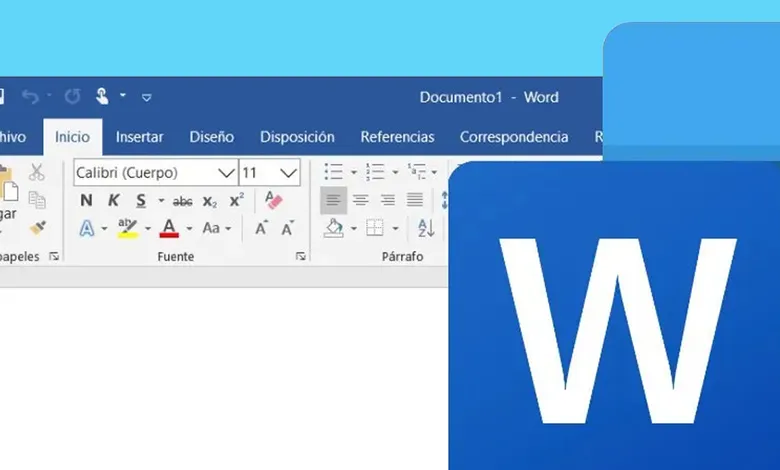Open the underline style dropdown arrow
The height and width of the screenshot is (470, 780).
[x=161, y=201]
